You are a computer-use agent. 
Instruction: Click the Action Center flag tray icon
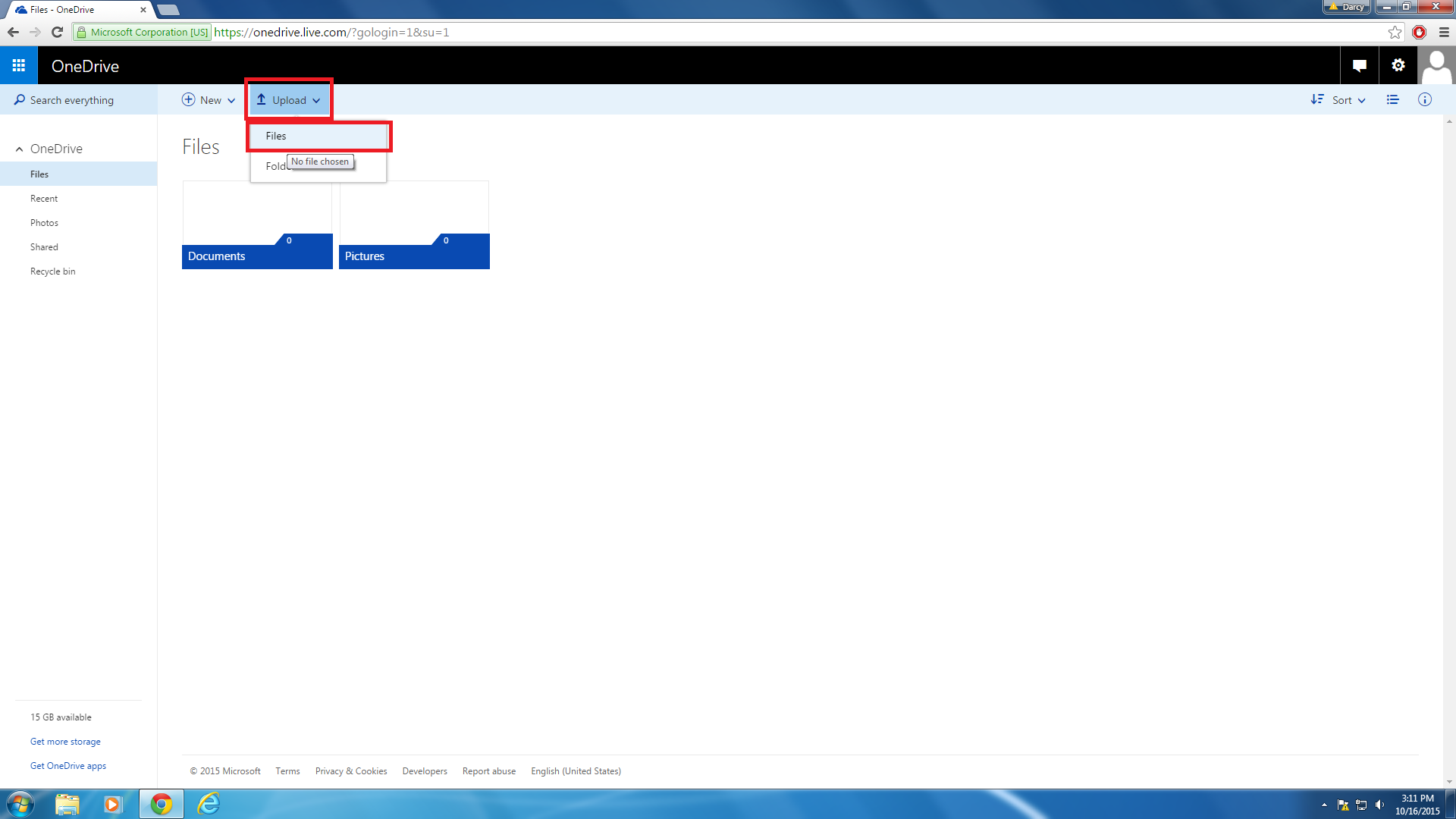pos(1343,805)
